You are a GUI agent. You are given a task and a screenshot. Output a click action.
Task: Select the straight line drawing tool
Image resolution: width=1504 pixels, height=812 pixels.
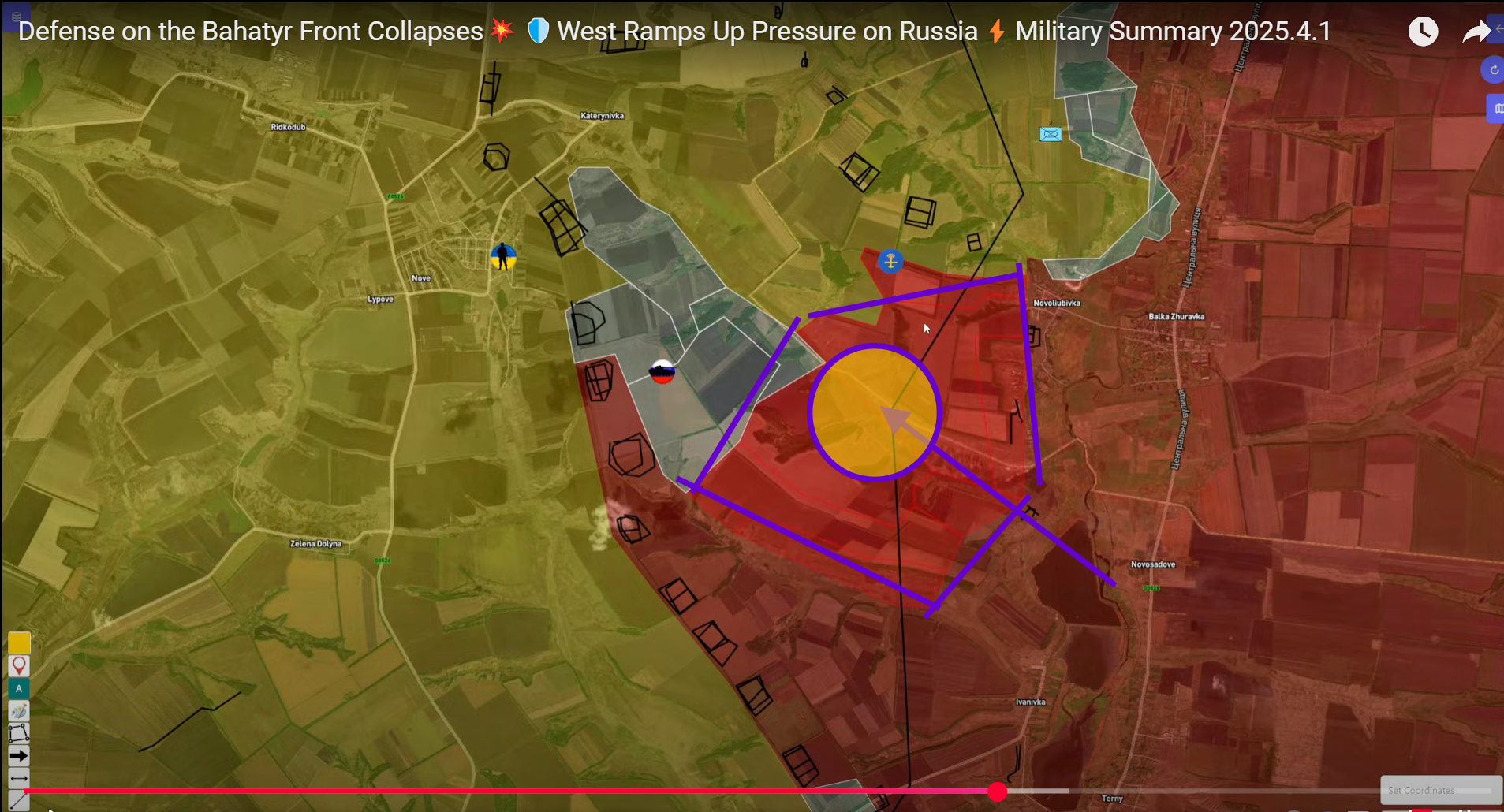click(19, 799)
